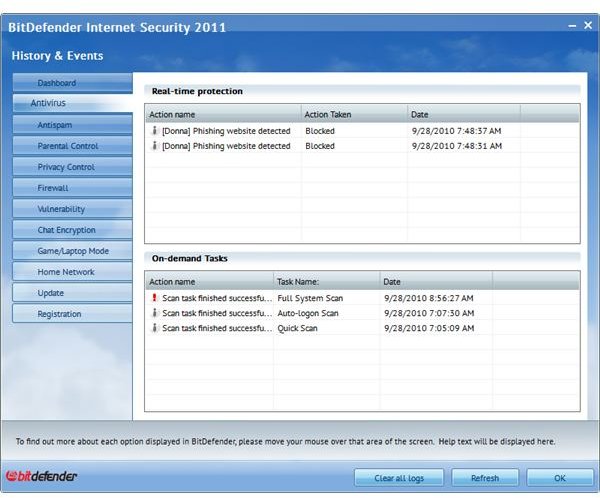The image size is (600, 498).
Task: Select scan finished text for Auto-logon Scan
Action: point(217,313)
